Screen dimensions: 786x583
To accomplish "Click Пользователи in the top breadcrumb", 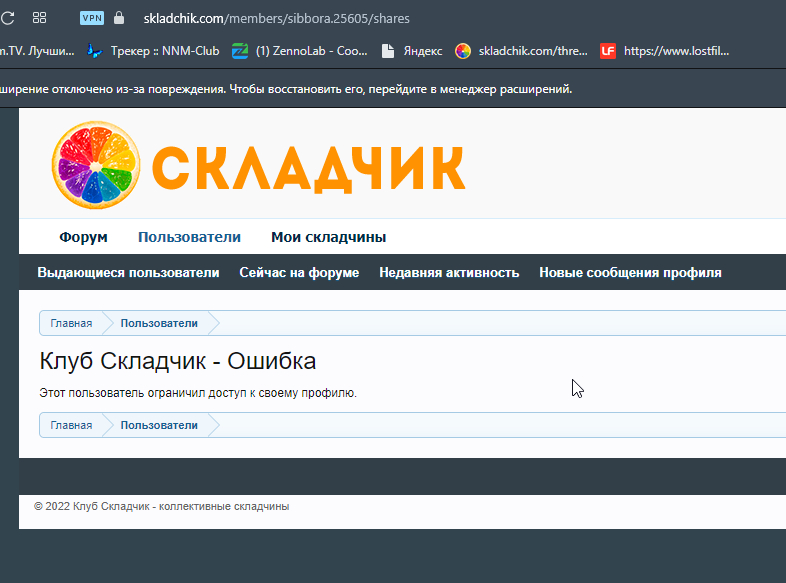I will tap(159, 323).
